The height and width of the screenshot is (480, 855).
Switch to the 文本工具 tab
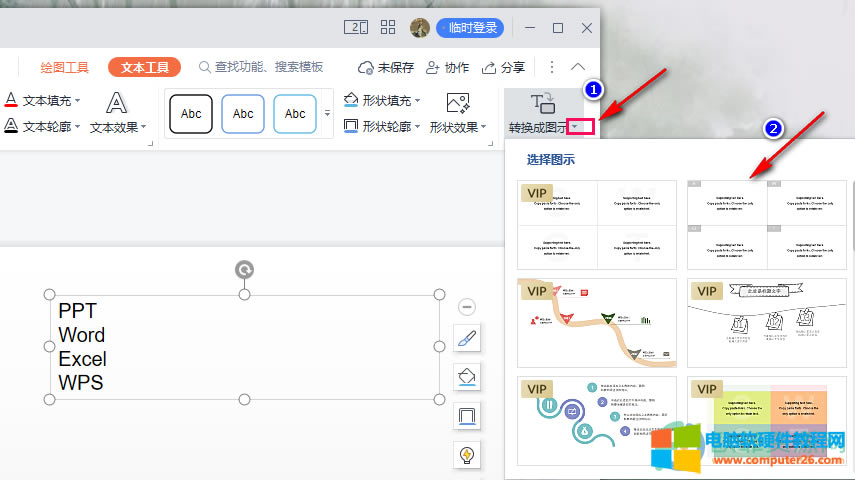[144, 67]
